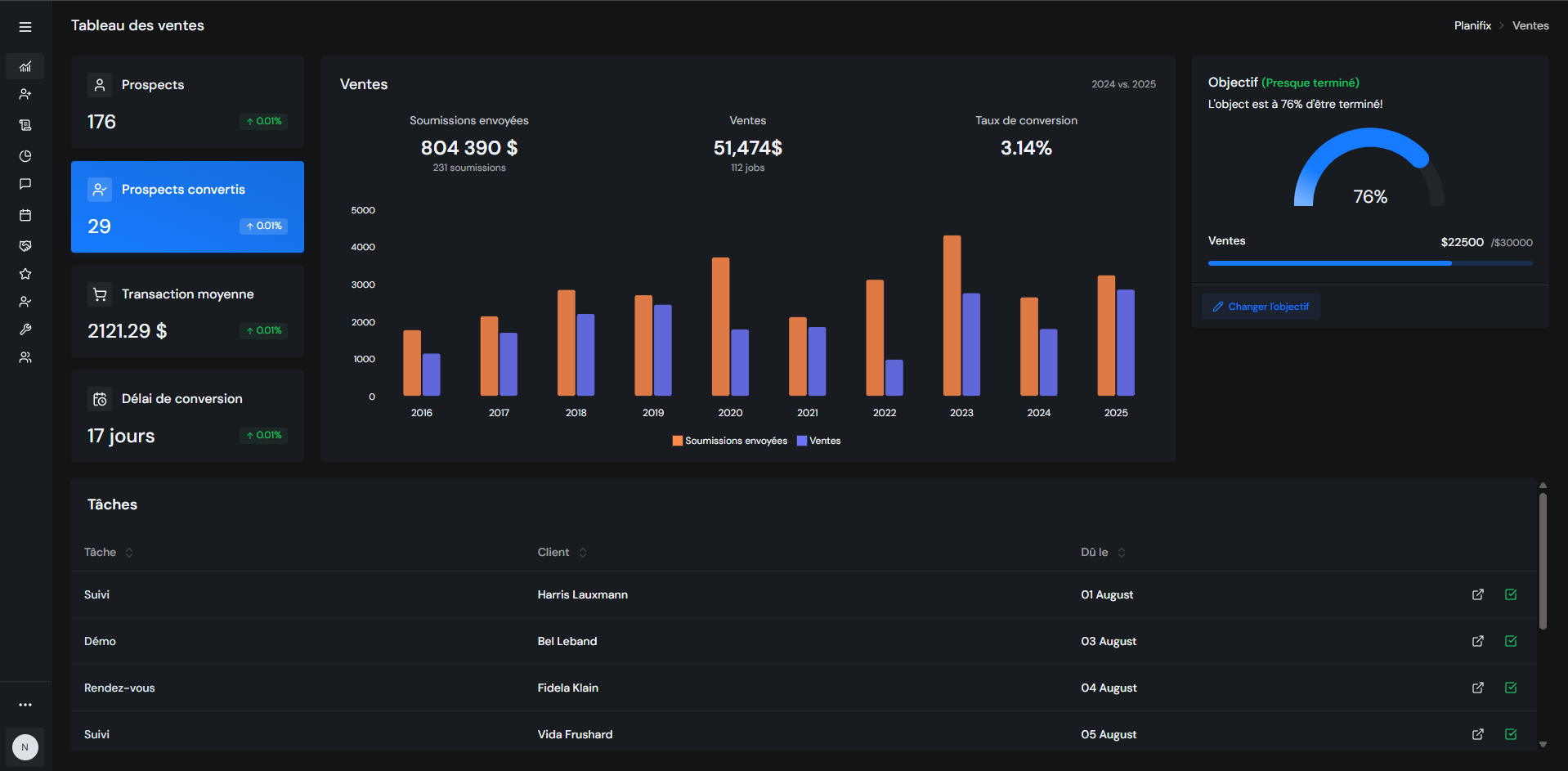Open the wrench icon in the sidebar
This screenshot has height=771, width=1568.
click(x=25, y=329)
